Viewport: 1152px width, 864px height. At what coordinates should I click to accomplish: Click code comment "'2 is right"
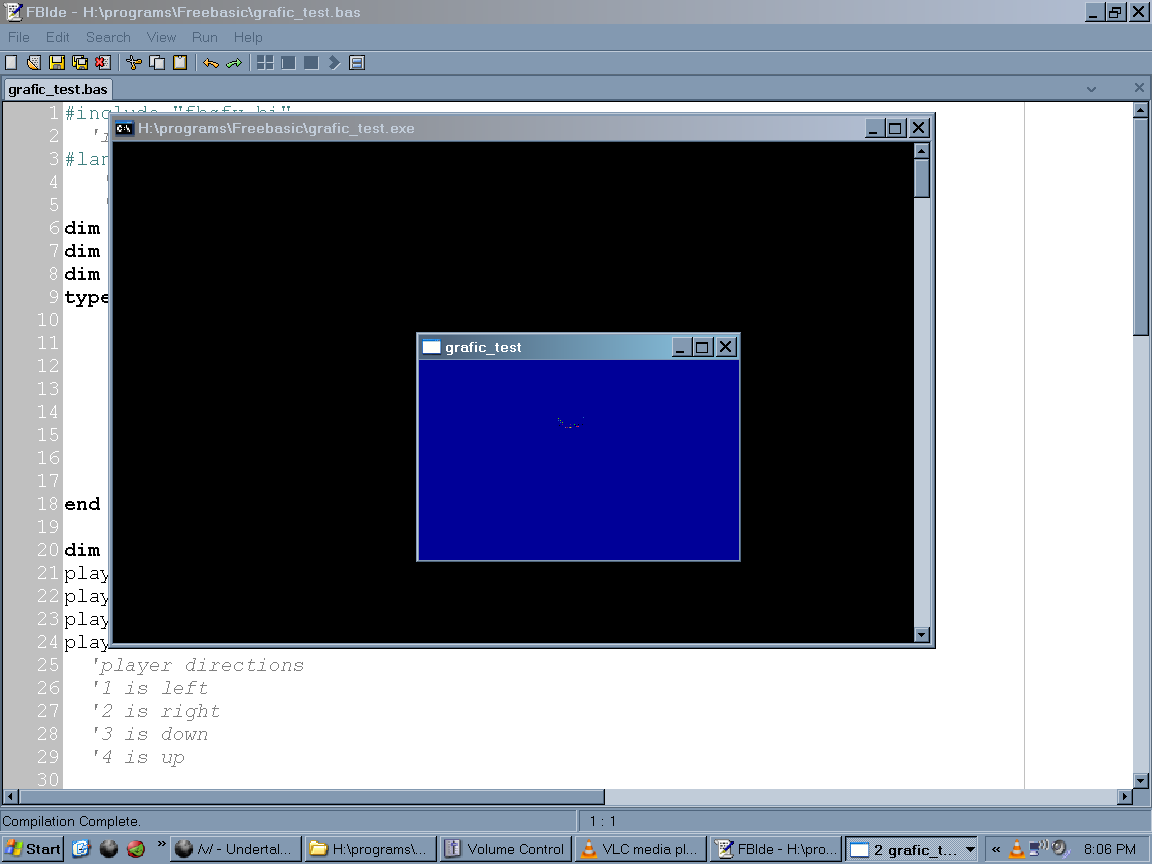(x=156, y=711)
